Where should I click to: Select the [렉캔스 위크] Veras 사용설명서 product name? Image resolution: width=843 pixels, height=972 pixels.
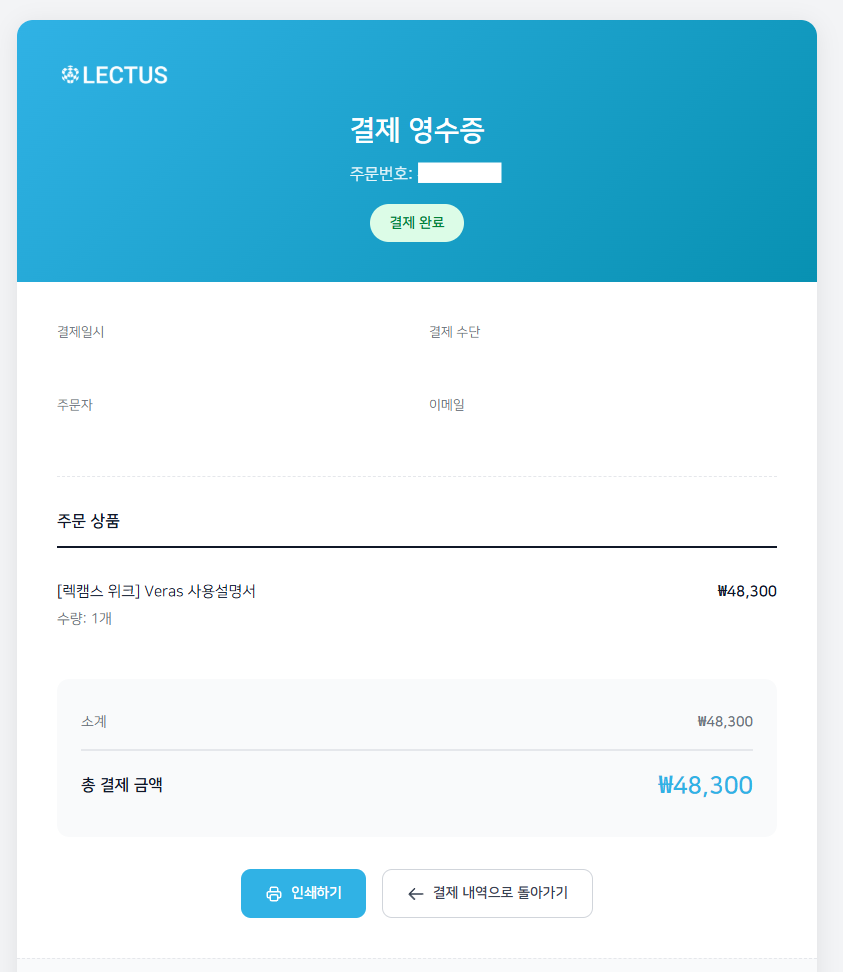[157, 591]
